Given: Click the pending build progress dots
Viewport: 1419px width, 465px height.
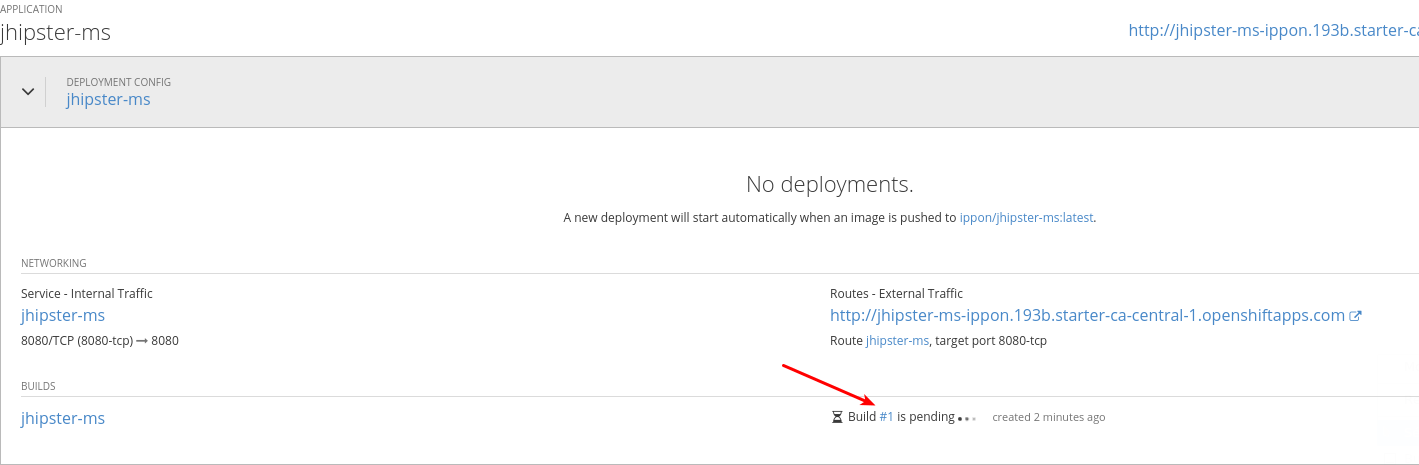Looking at the screenshot, I should [x=966, y=418].
